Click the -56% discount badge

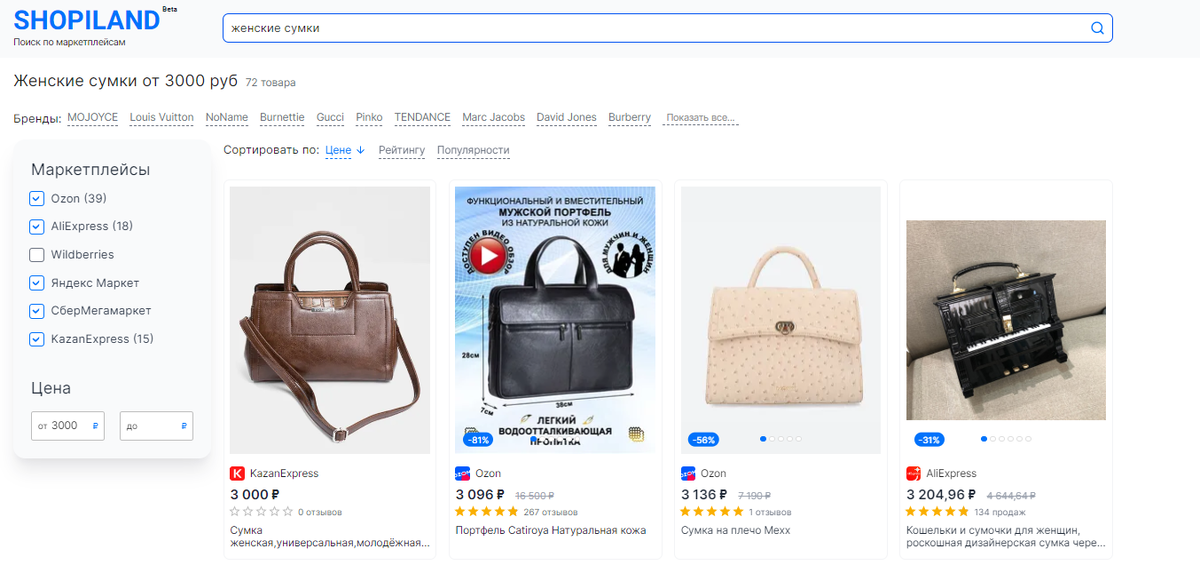[x=704, y=439]
